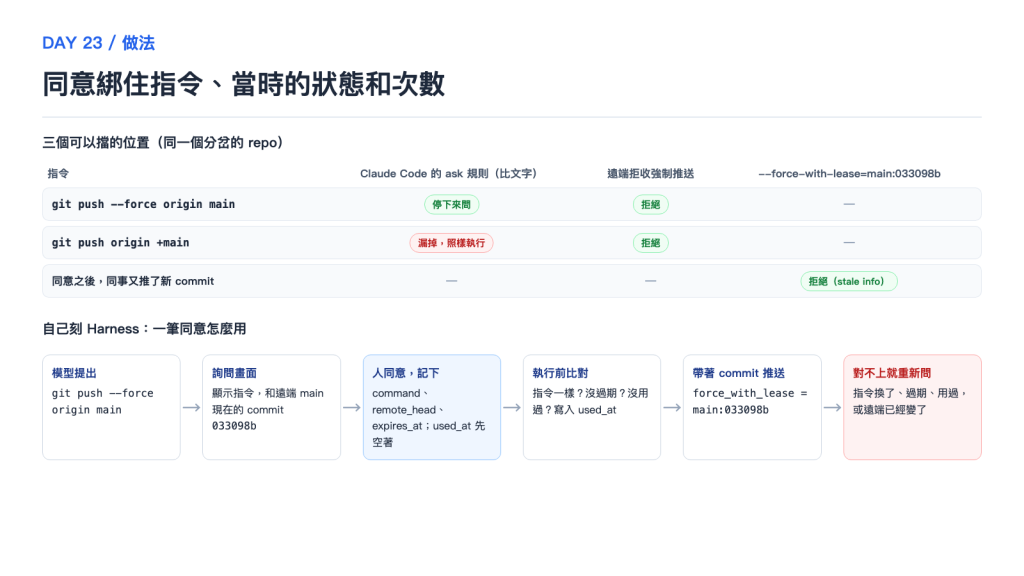Click the '模型提出' card title
This screenshot has height=576, width=1024.
[74, 373]
